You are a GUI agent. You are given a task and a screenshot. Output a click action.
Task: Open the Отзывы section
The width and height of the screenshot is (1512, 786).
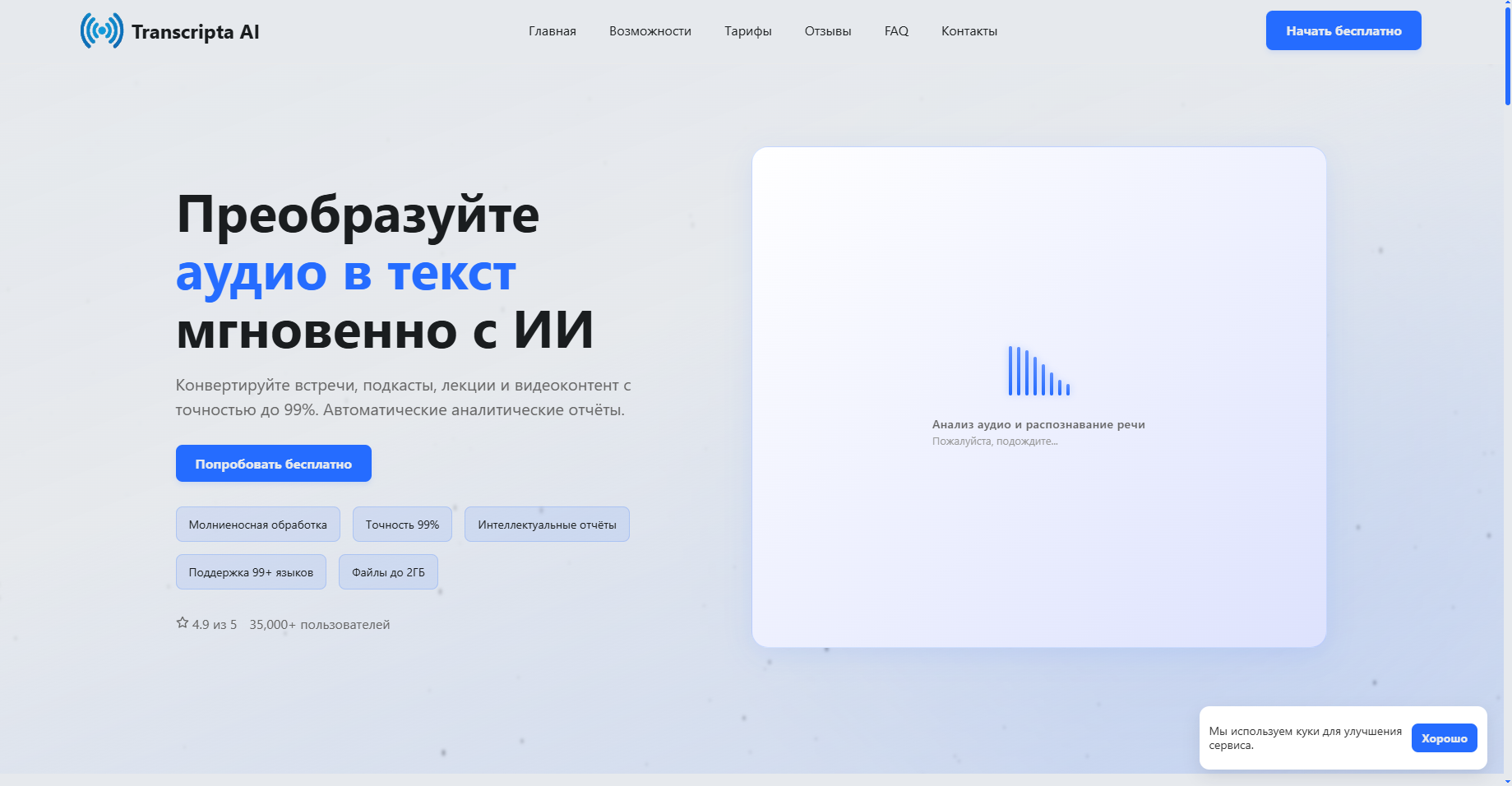[x=826, y=30]
